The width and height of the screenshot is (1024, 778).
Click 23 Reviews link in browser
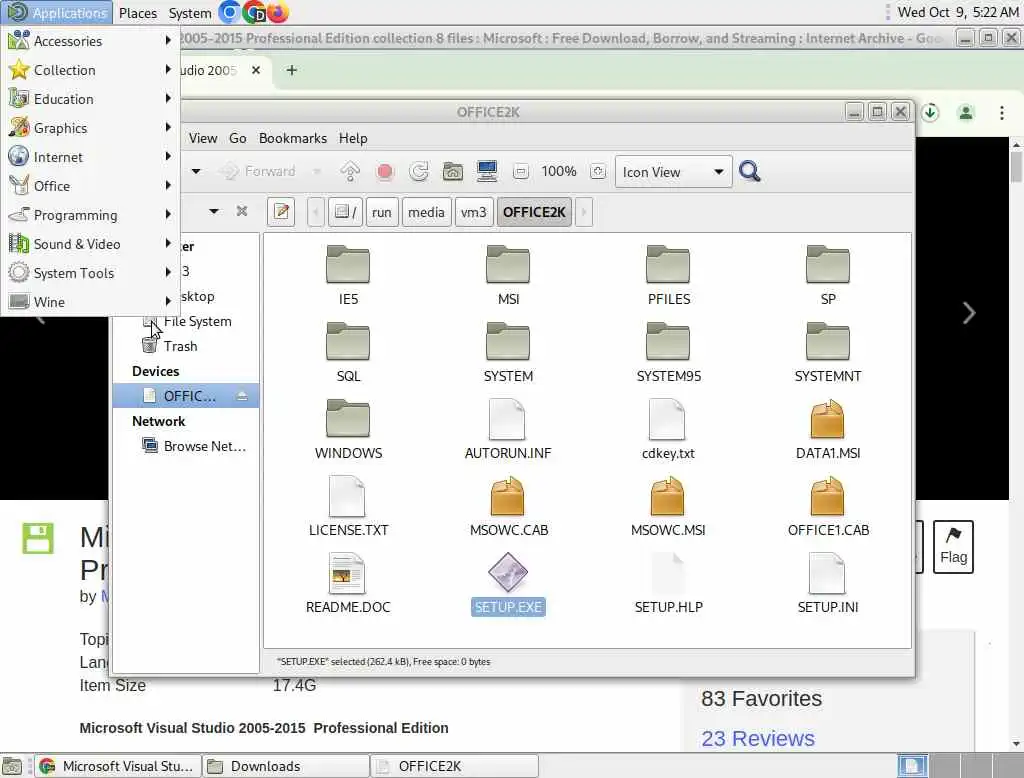[x=758, y=738]
